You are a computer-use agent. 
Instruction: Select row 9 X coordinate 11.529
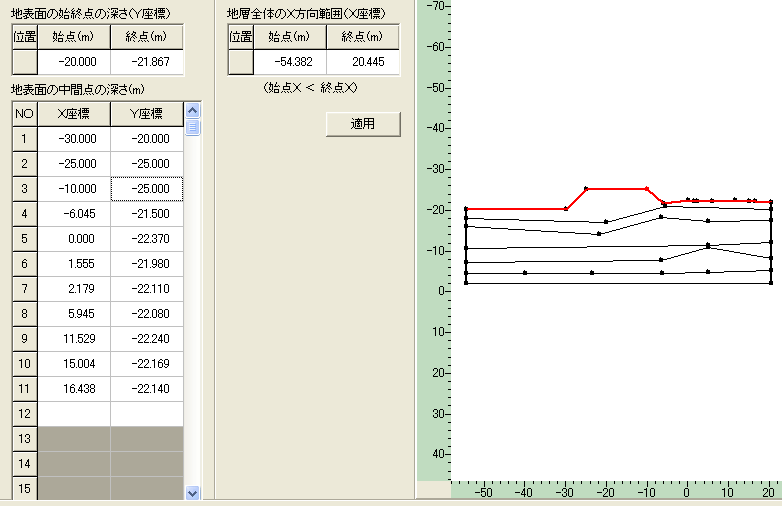[74, 338]
